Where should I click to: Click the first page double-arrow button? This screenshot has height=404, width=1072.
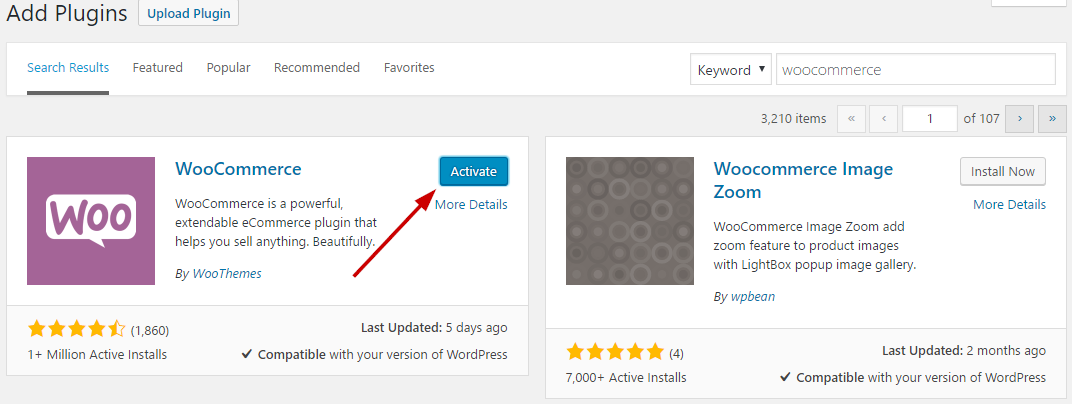[x=851, y=118]
